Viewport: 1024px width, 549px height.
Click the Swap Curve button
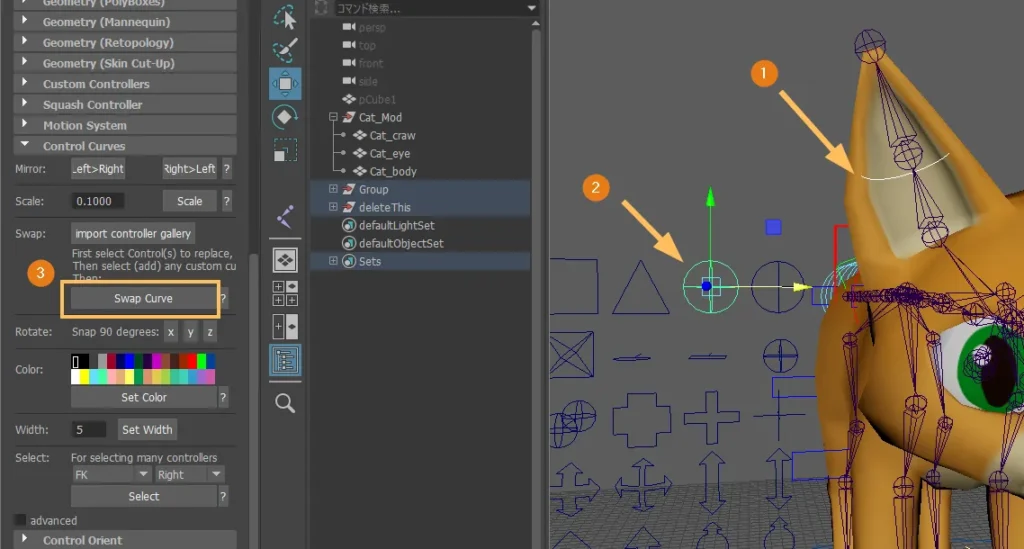142,298
